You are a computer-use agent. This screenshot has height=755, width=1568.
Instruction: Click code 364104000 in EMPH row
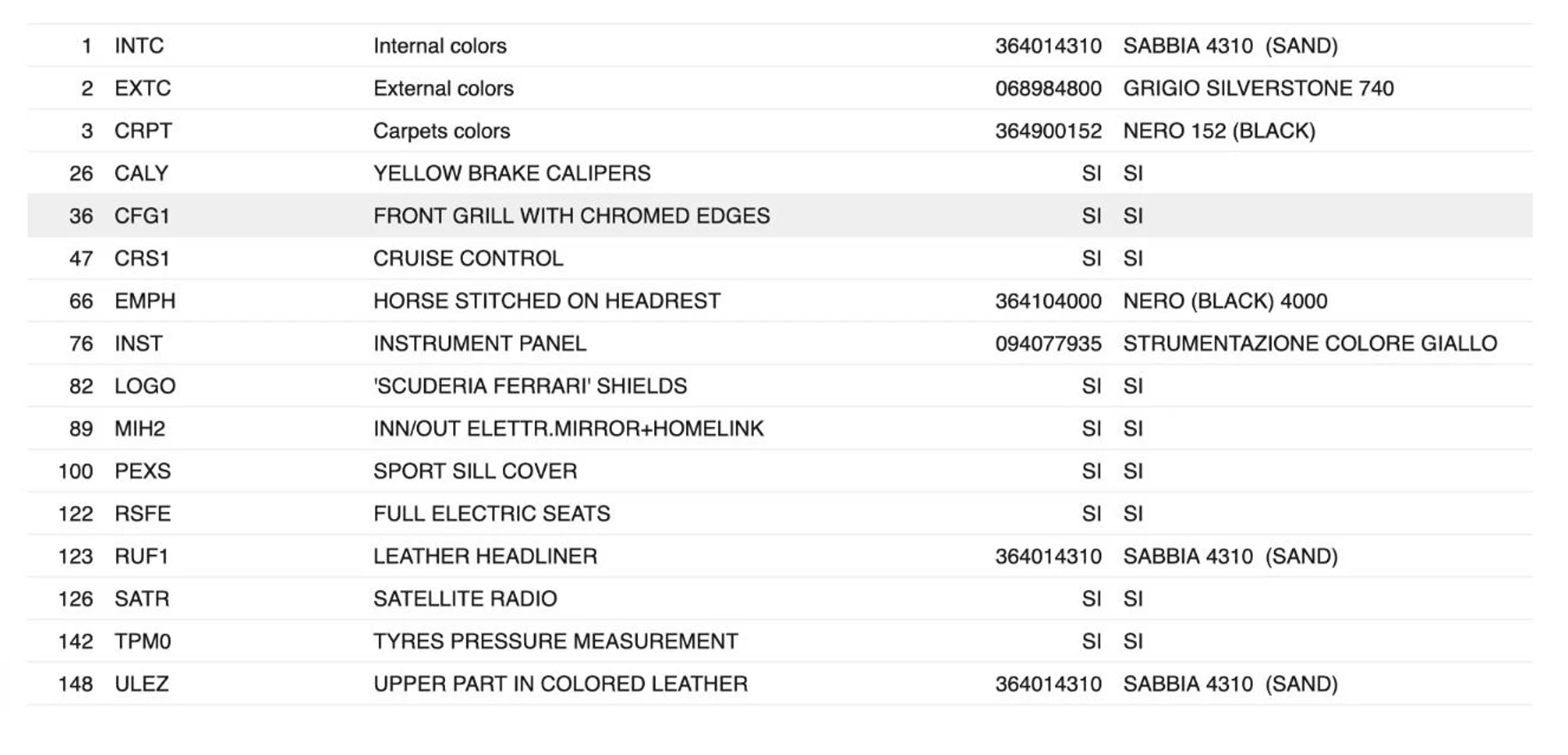(1048, 301)
